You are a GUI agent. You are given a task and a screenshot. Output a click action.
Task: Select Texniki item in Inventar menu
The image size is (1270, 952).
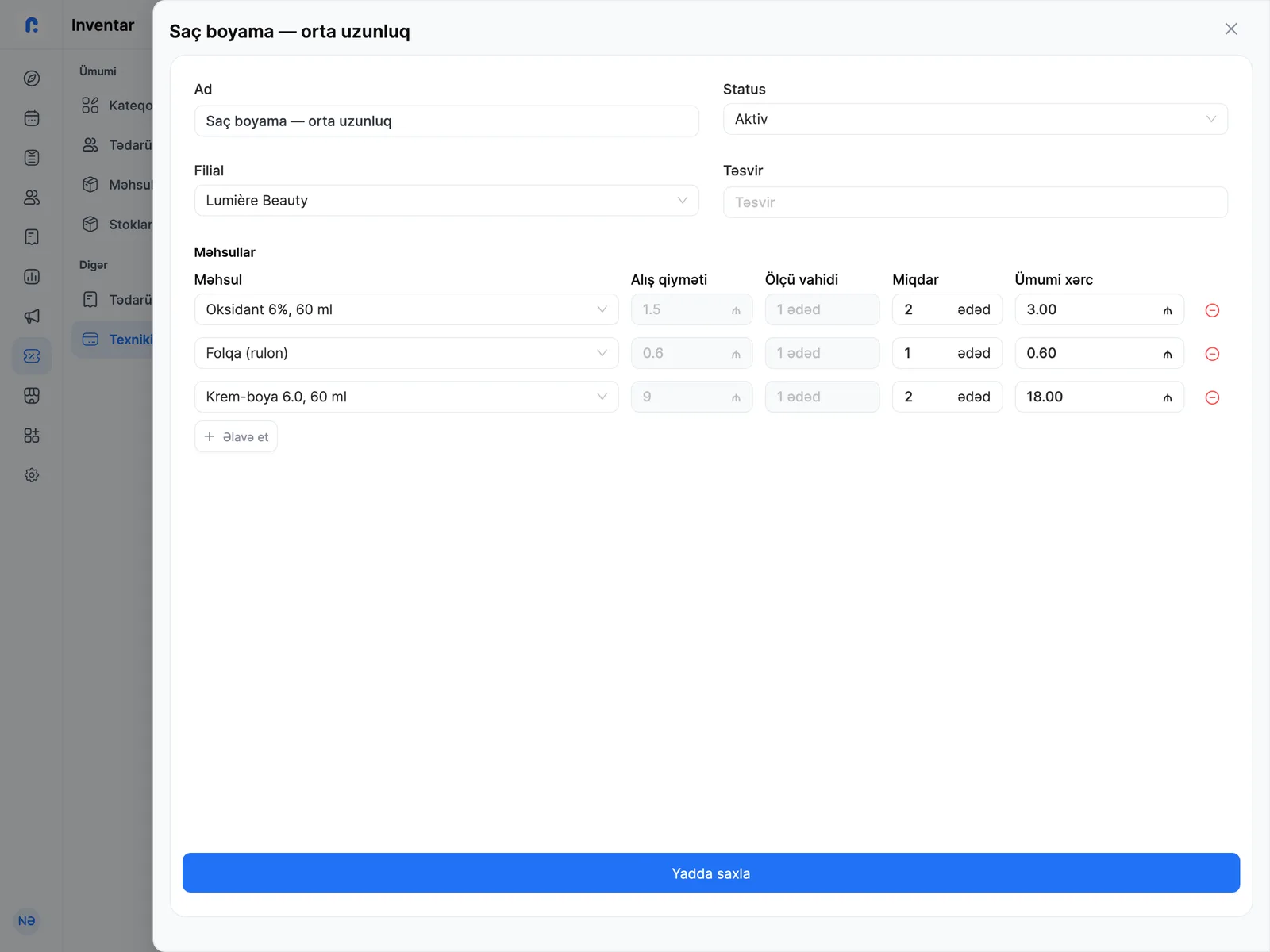[113, 340]
